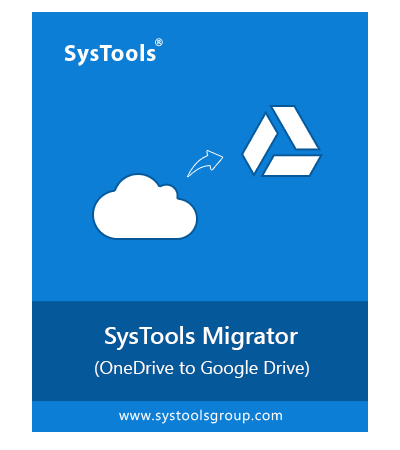Open the www.systoolsgroup.com link

(x=201, y=416)
